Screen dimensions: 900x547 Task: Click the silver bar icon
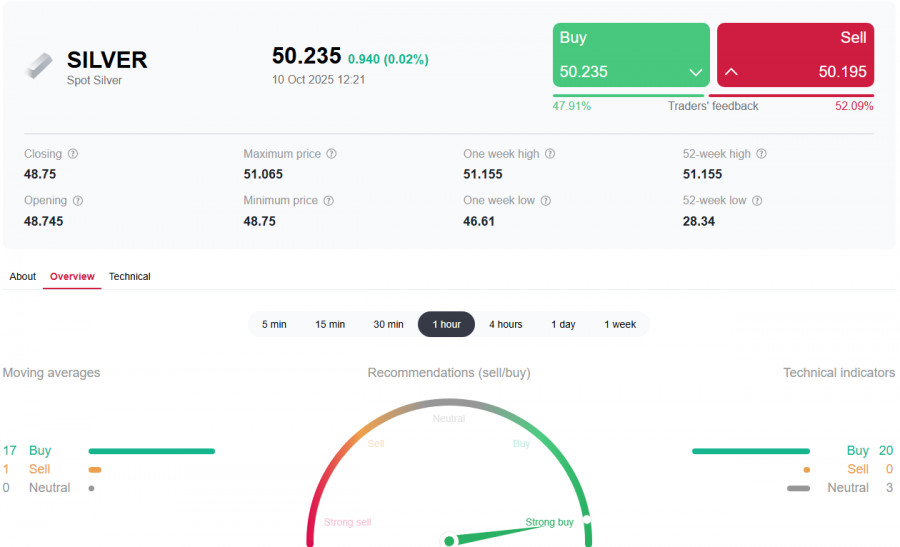pyautogui.click(x=39, y=66)
